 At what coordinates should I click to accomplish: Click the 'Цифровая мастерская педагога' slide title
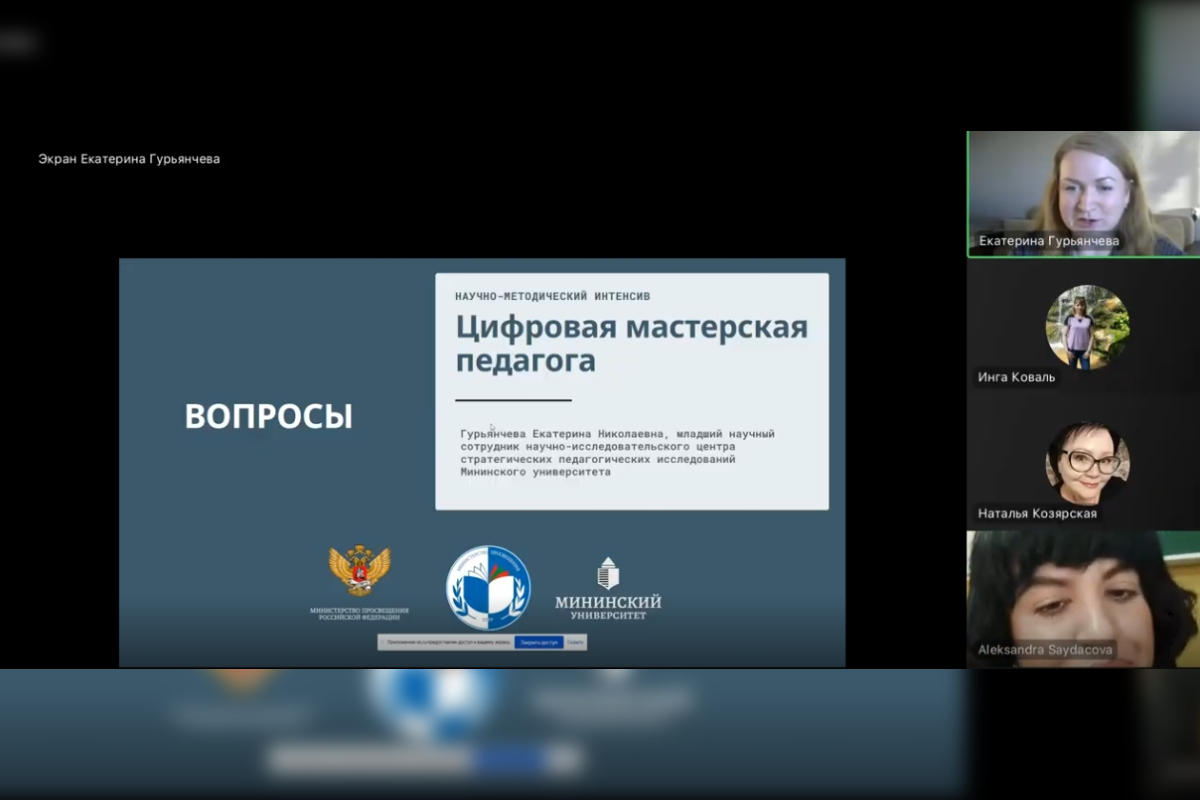click(x=632, y=343)
